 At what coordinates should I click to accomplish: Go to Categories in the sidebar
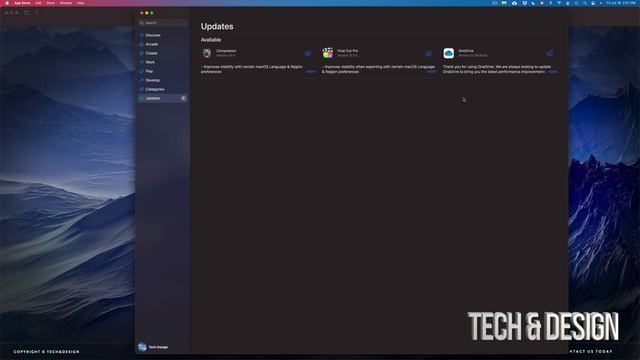[162, 89]
